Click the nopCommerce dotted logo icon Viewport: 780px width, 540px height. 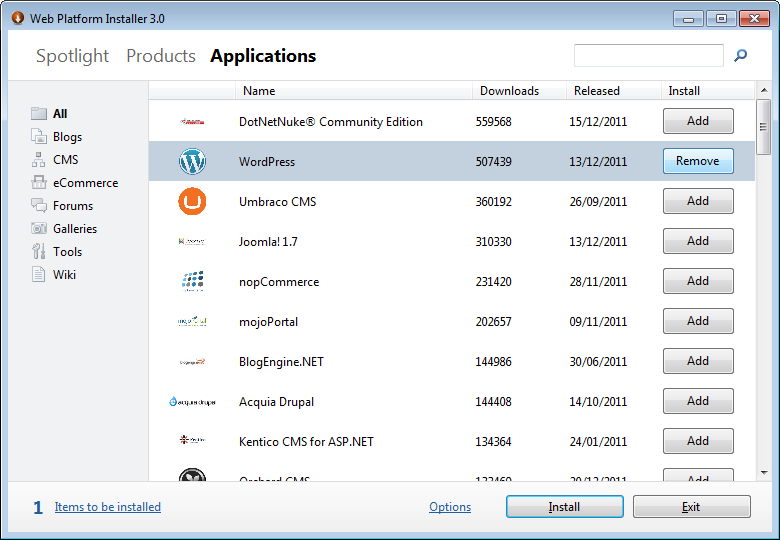click(x=192, y=281)
